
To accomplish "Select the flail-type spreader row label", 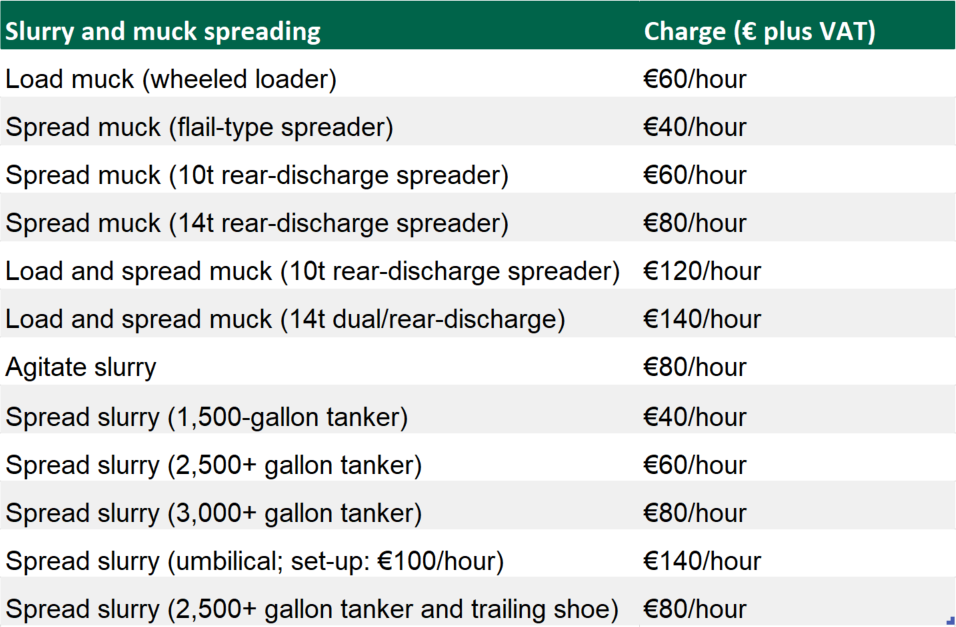I will [199, 128].
